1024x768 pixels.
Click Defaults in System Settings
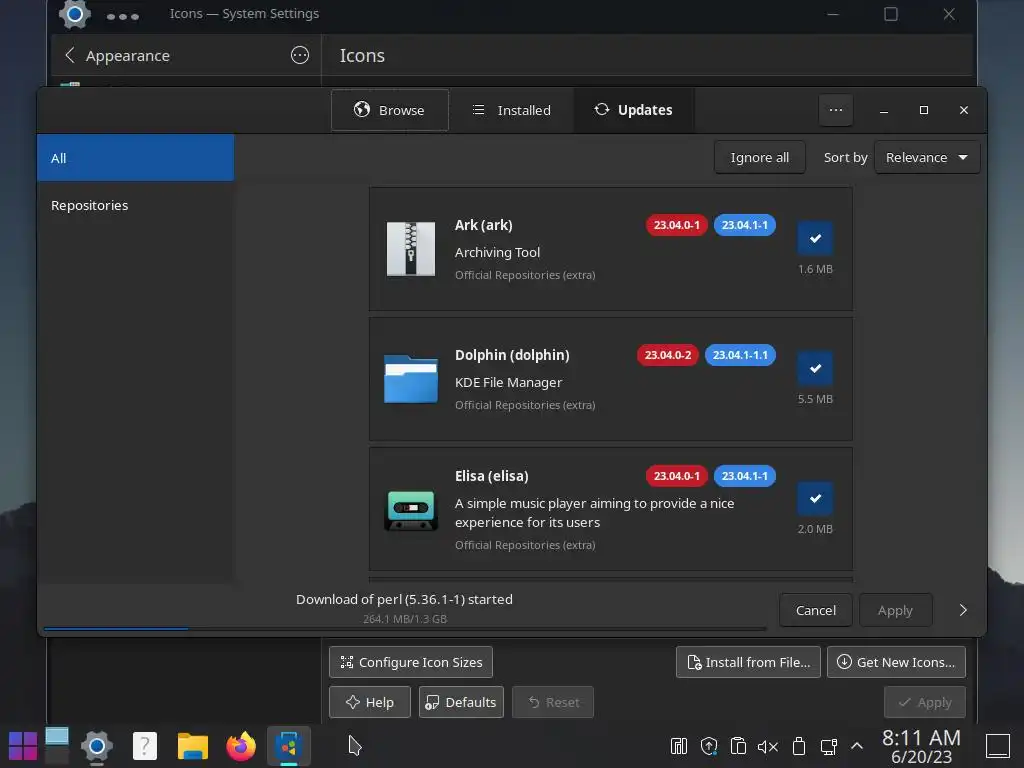pos(461,702)
